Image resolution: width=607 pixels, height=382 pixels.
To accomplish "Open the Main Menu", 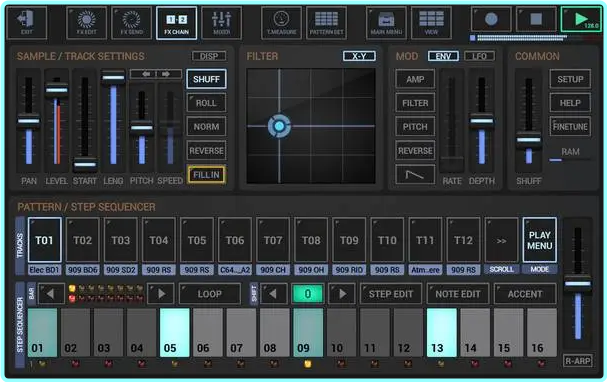I will tap(386, 23).
